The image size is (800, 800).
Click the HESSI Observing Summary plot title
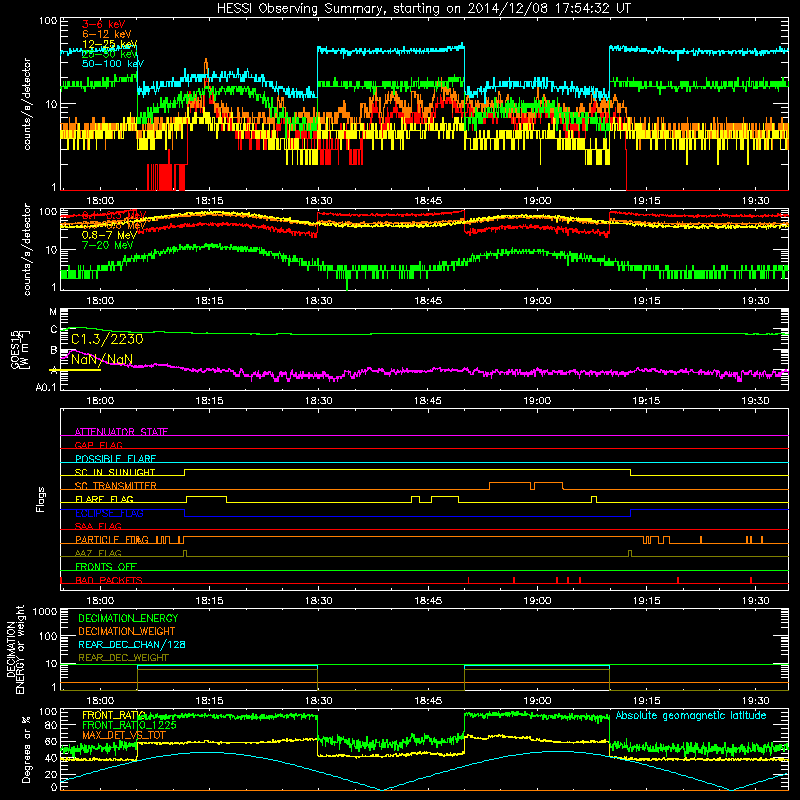423,9
